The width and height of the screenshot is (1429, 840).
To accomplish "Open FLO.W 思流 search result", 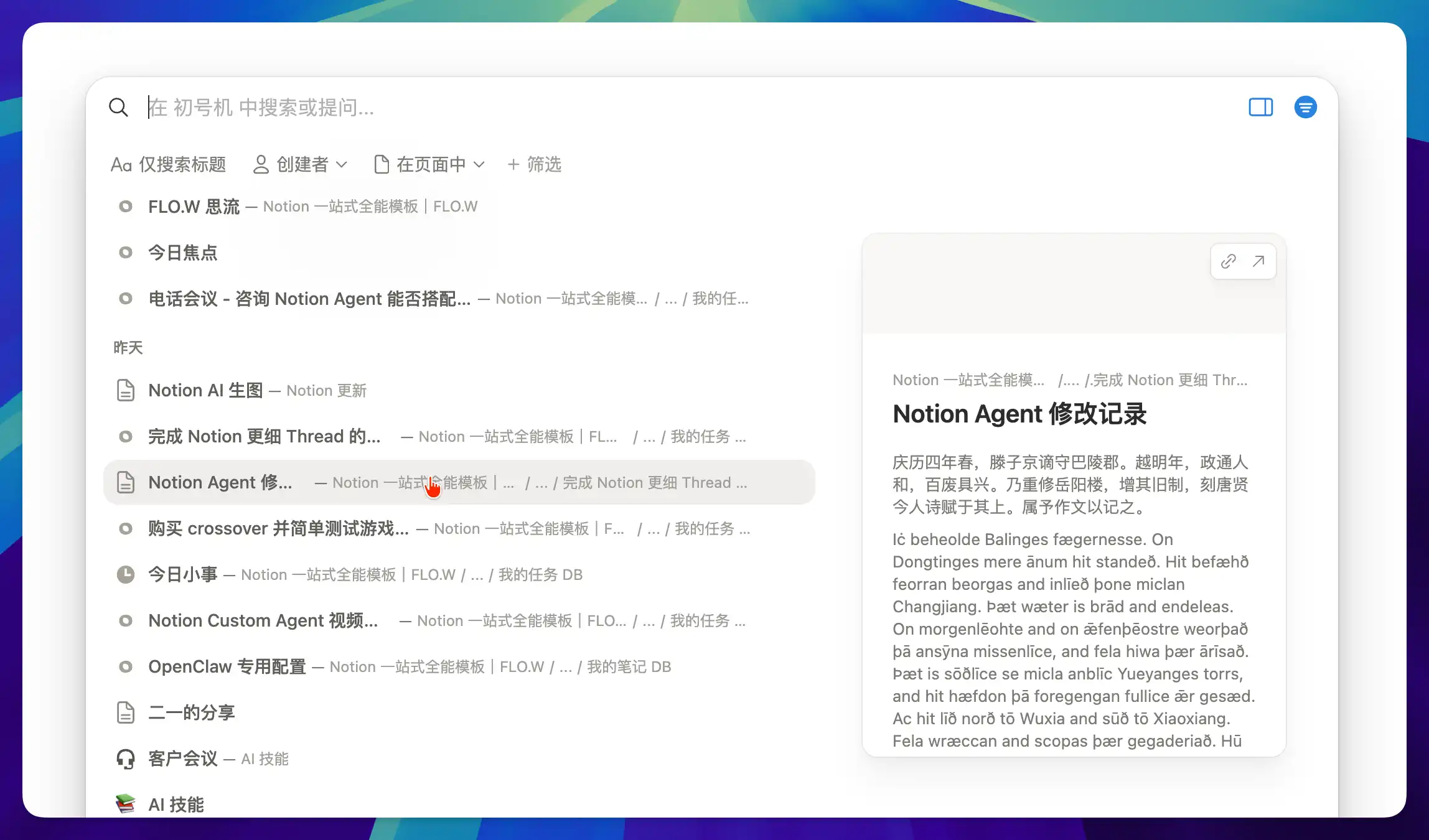I will click(194, 207).
